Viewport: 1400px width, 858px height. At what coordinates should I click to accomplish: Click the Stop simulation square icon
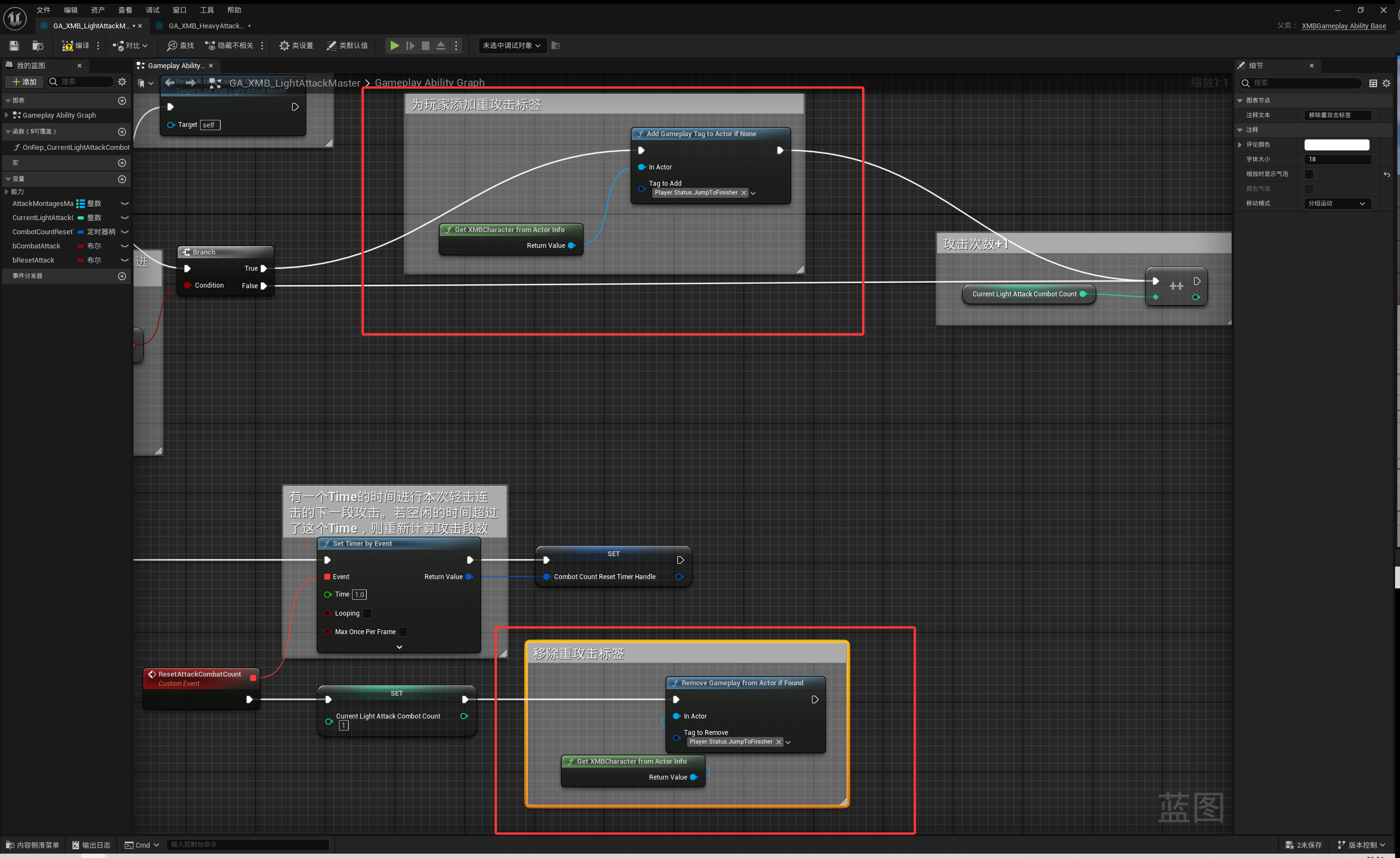coord(425,45)
